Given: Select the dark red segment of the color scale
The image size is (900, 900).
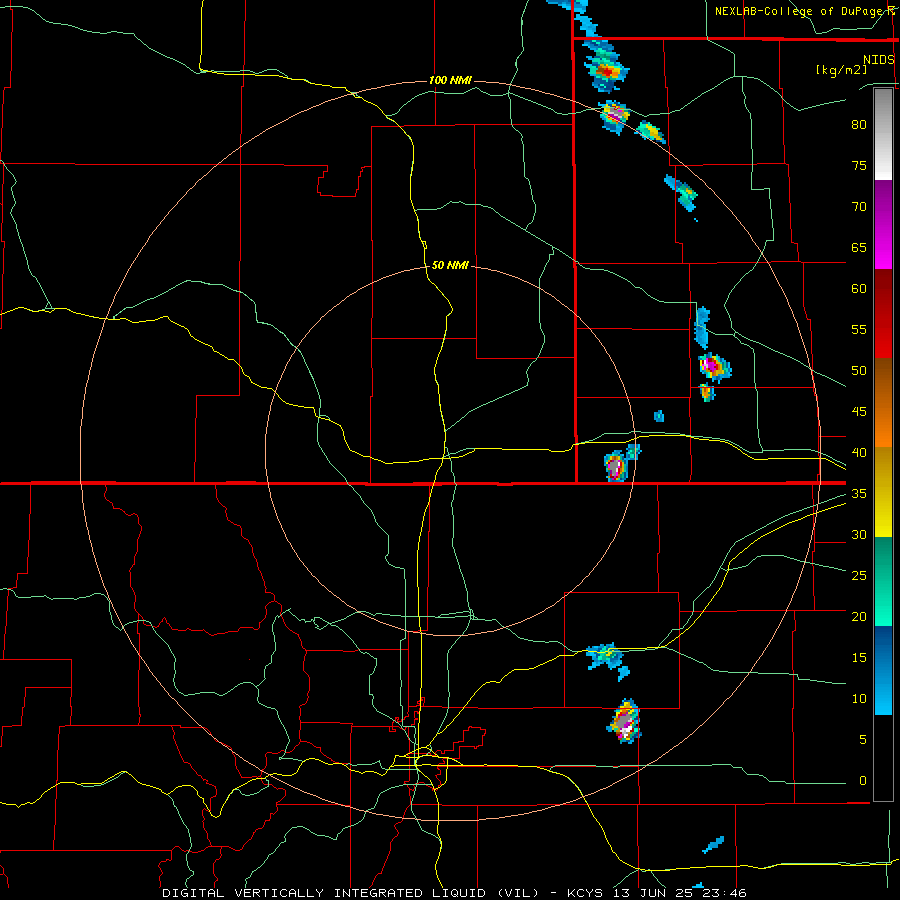Looking at the screenshot, I should point(883,313).
